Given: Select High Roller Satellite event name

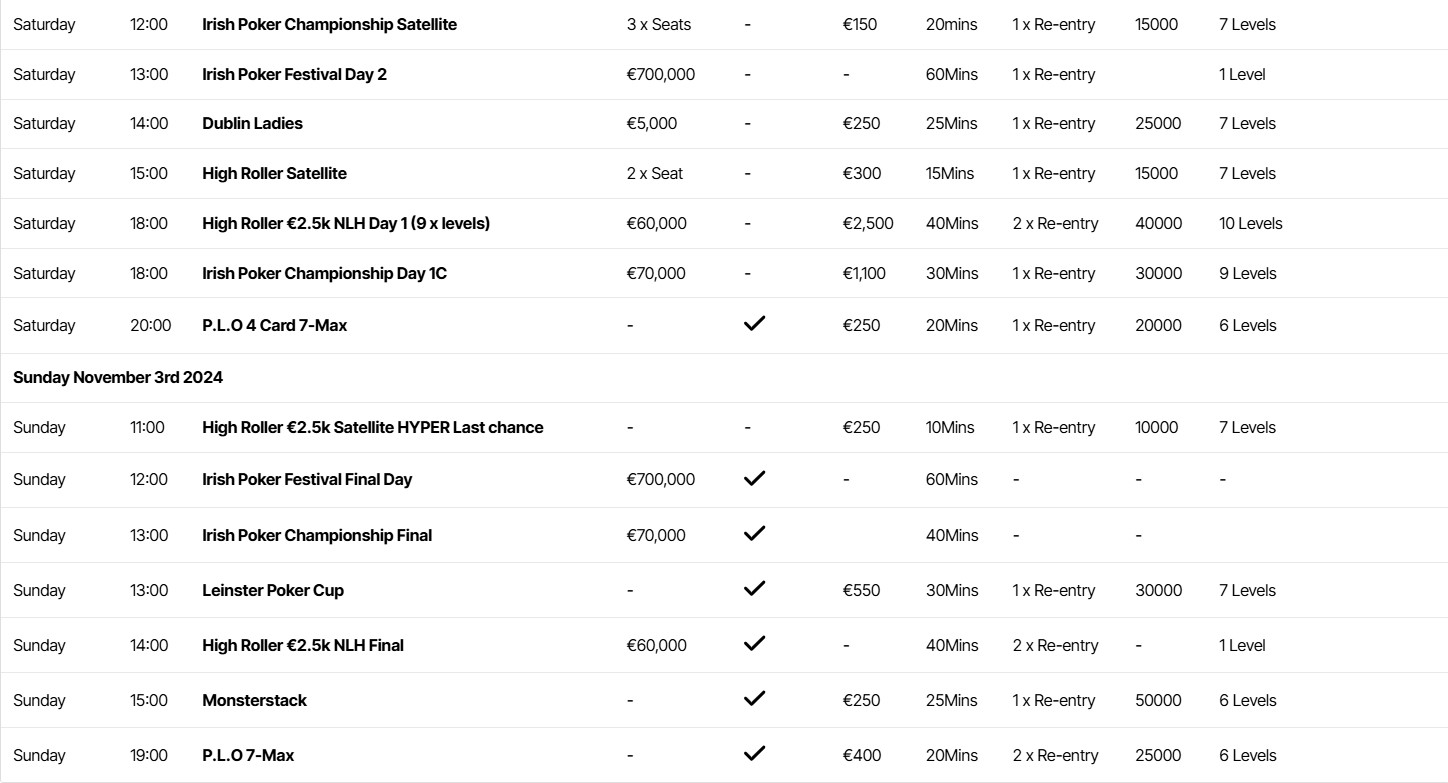Looking at the screenshot, I should [x=274, y=173].
